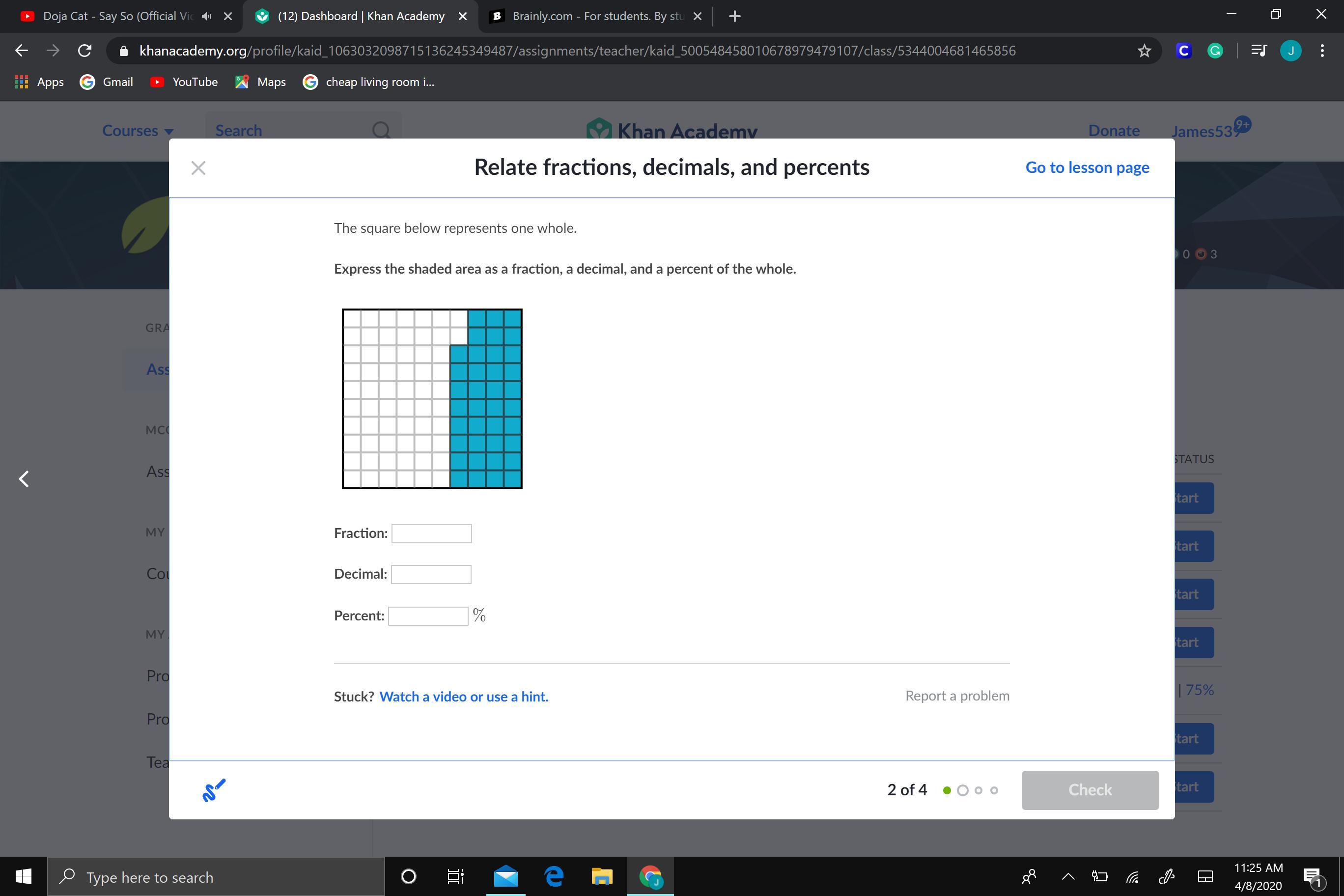Click inside the Fraction input box
The height and width of the screenshot is (896, 1344).
coord(431,533)
